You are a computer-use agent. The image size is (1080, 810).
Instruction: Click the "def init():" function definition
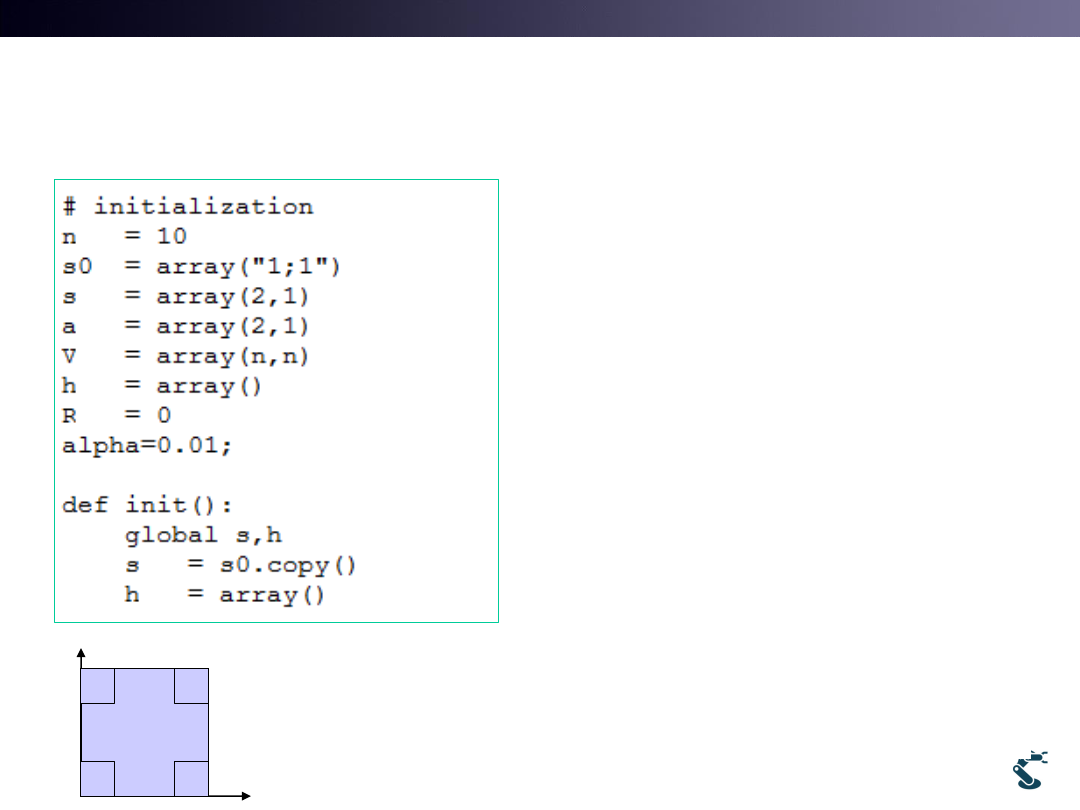click(x=148, y=505)
